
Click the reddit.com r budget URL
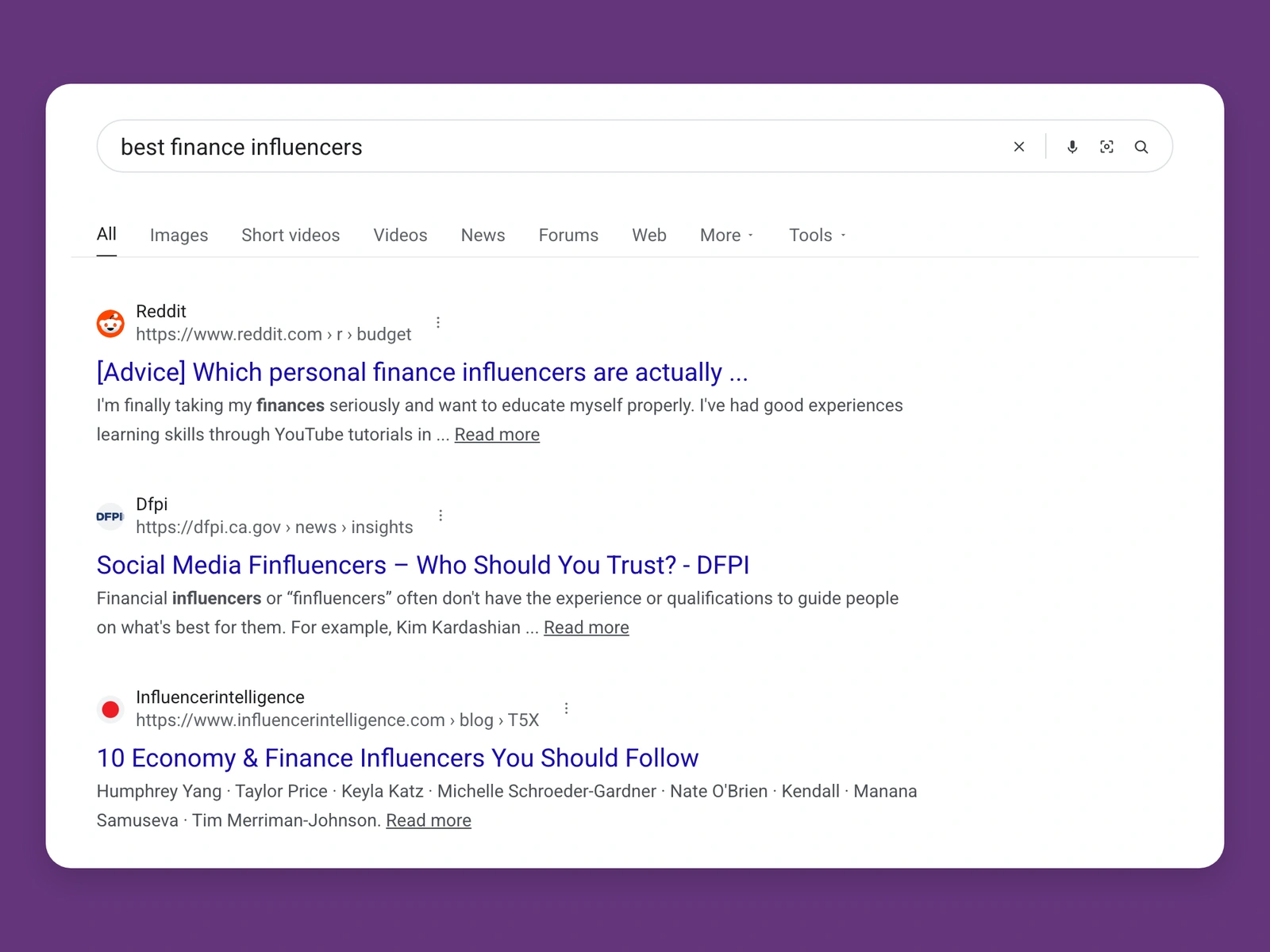(274, 334)
